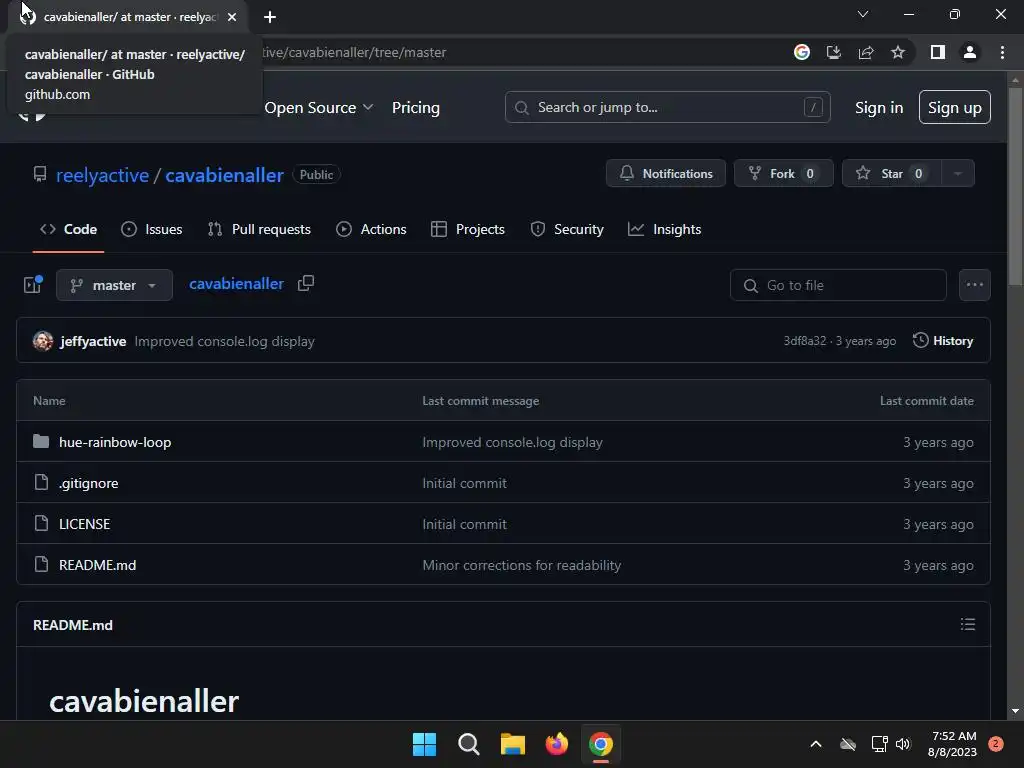Open the Improved console.log display commit header message
This screenshot has width=1024, height=768.
click(225, 341)
